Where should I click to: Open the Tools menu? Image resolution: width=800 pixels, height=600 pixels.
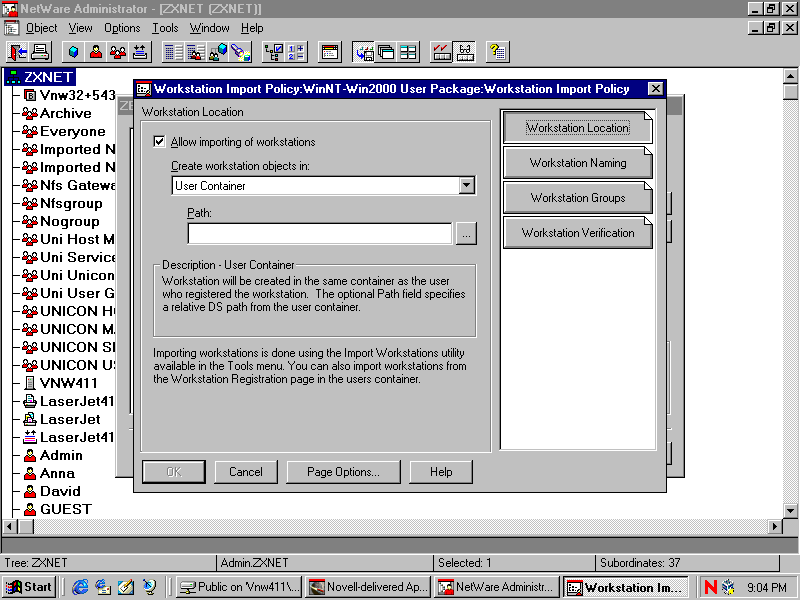point(165,28)
